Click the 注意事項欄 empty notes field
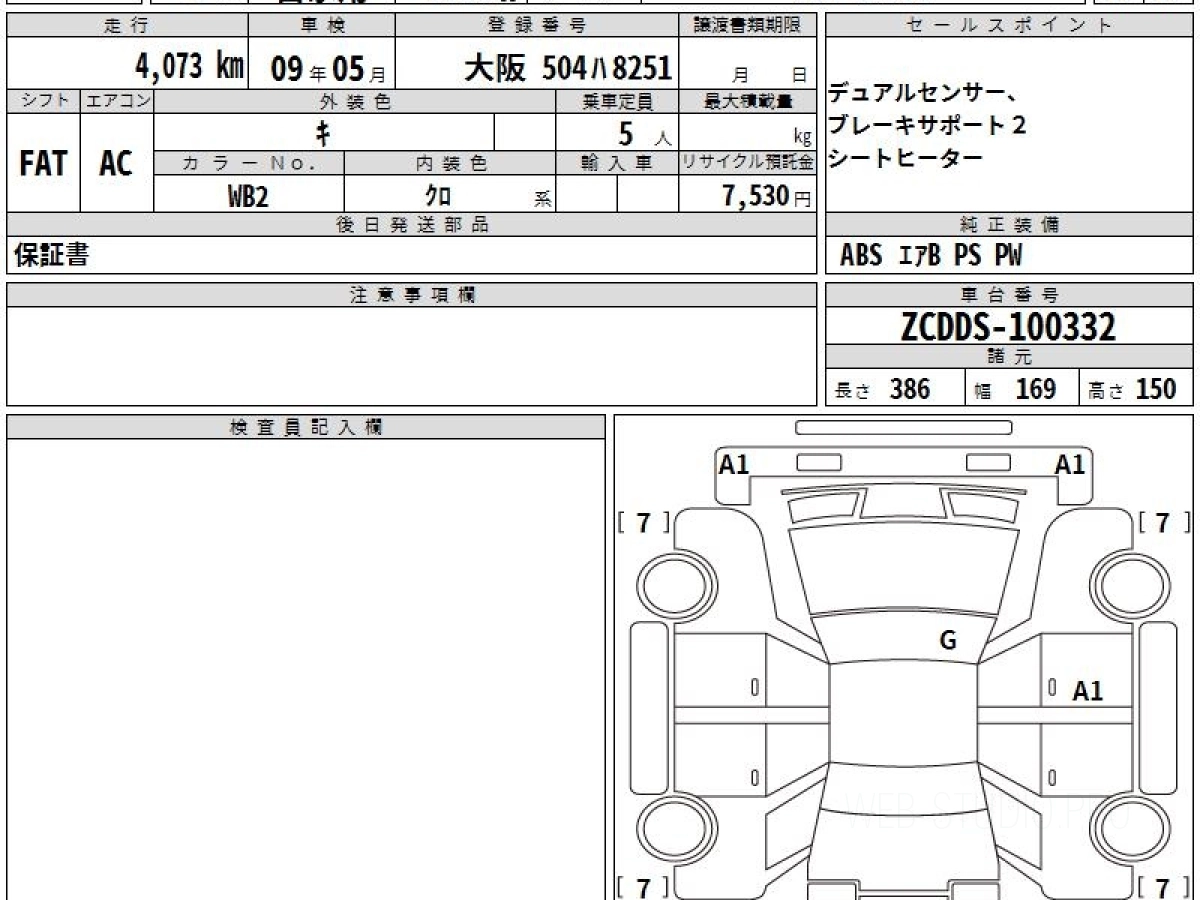Image resolution: width=1200 pixels, height=900 pixels. coord(411,355)
